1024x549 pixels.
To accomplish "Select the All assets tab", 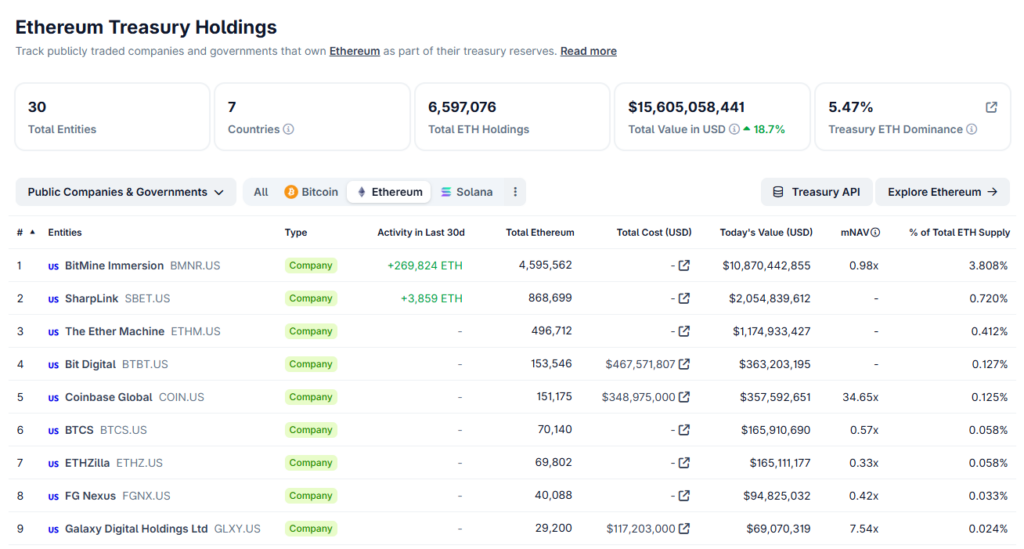I will tap(261, 192).
